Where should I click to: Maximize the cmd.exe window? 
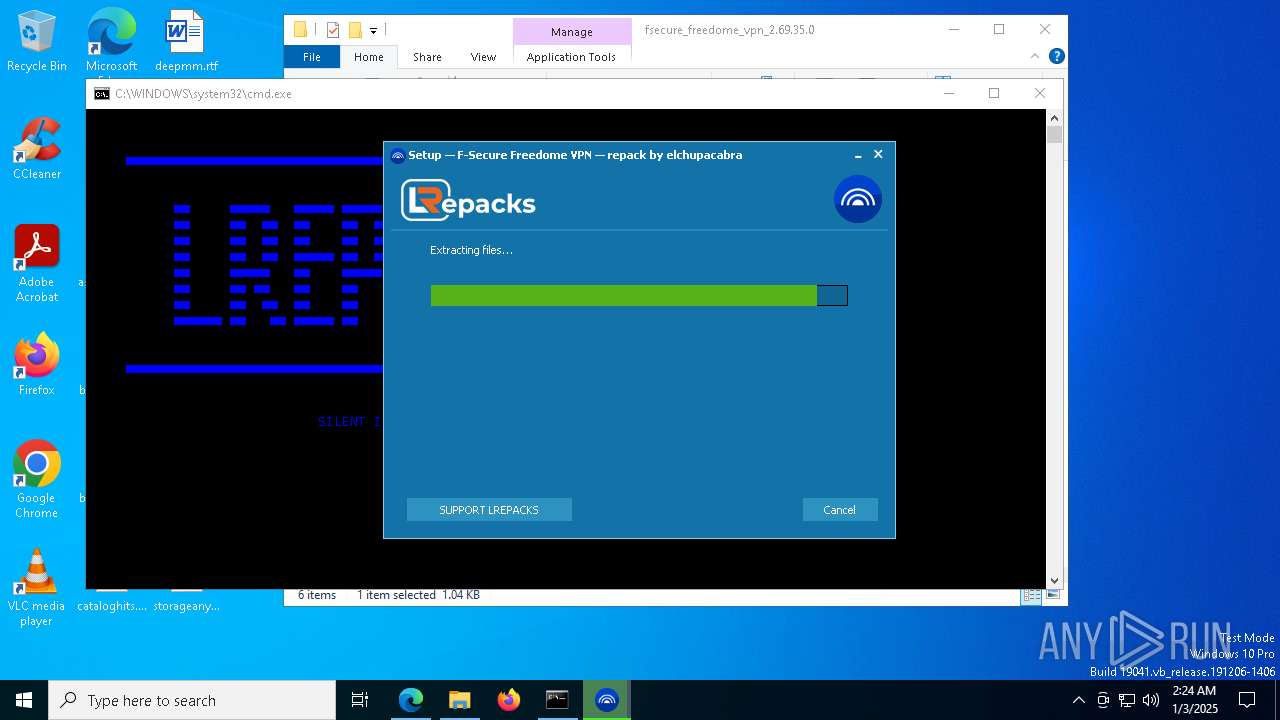[x=994, y=93]
